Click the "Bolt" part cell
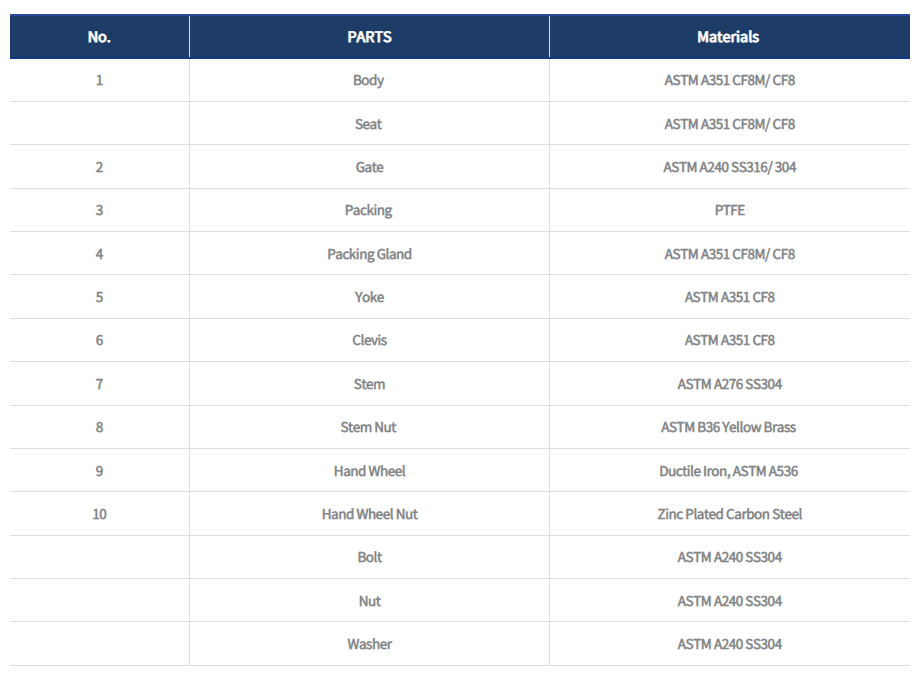This screenshot has width=922, height=684. pyautogui.click(x=369, y=557)
